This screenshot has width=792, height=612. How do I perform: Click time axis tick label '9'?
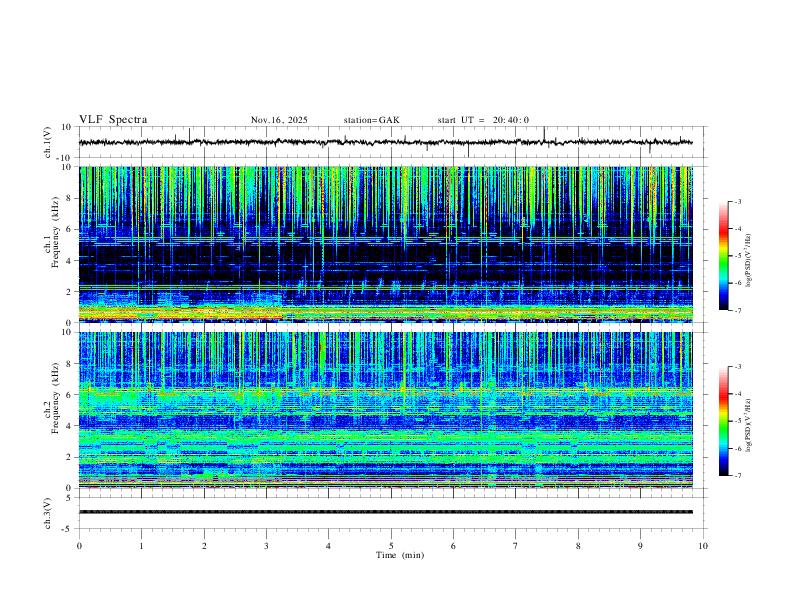pyautogui.click(x=640, y=546)
